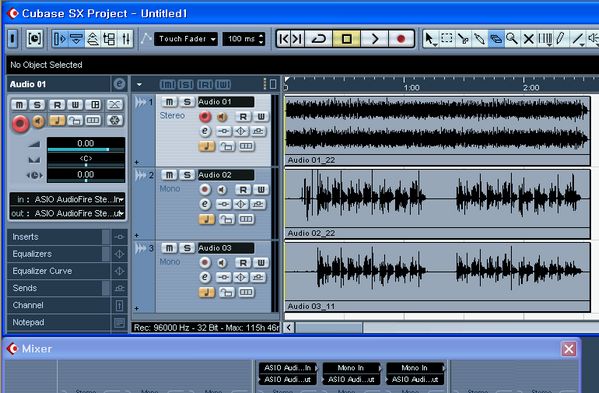Toggle global Write automation button
Image resolution: width=599 pixels, height=393 pixels.
tap(223, 84)
